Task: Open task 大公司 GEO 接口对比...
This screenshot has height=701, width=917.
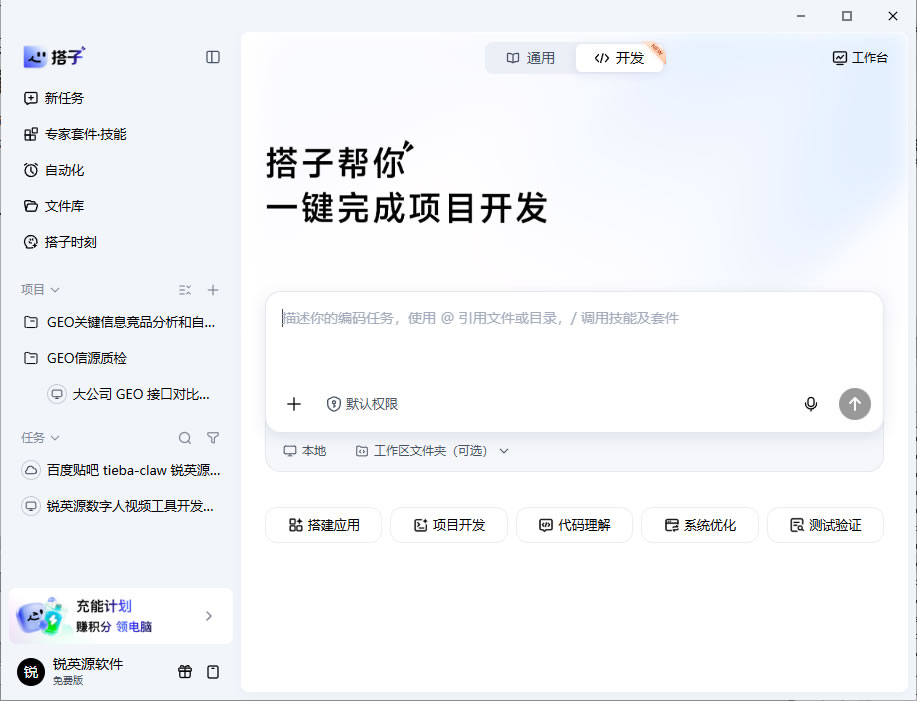Action: click(129, 395)
